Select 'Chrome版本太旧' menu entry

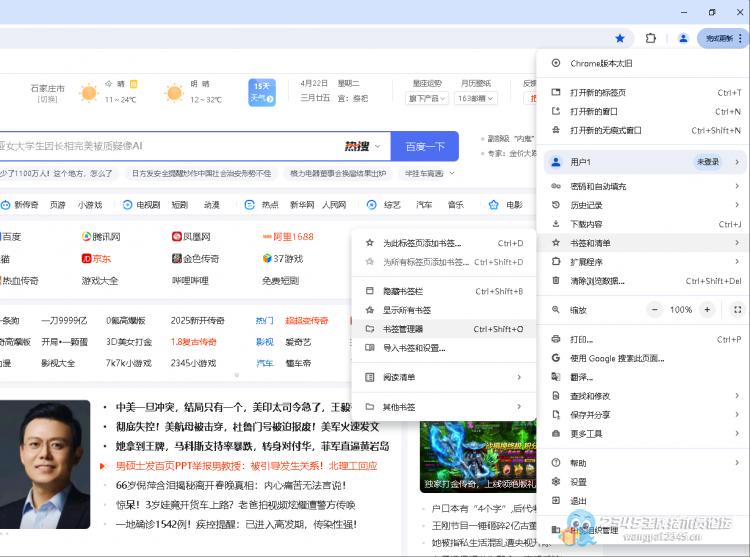click(x=642, y=63)
